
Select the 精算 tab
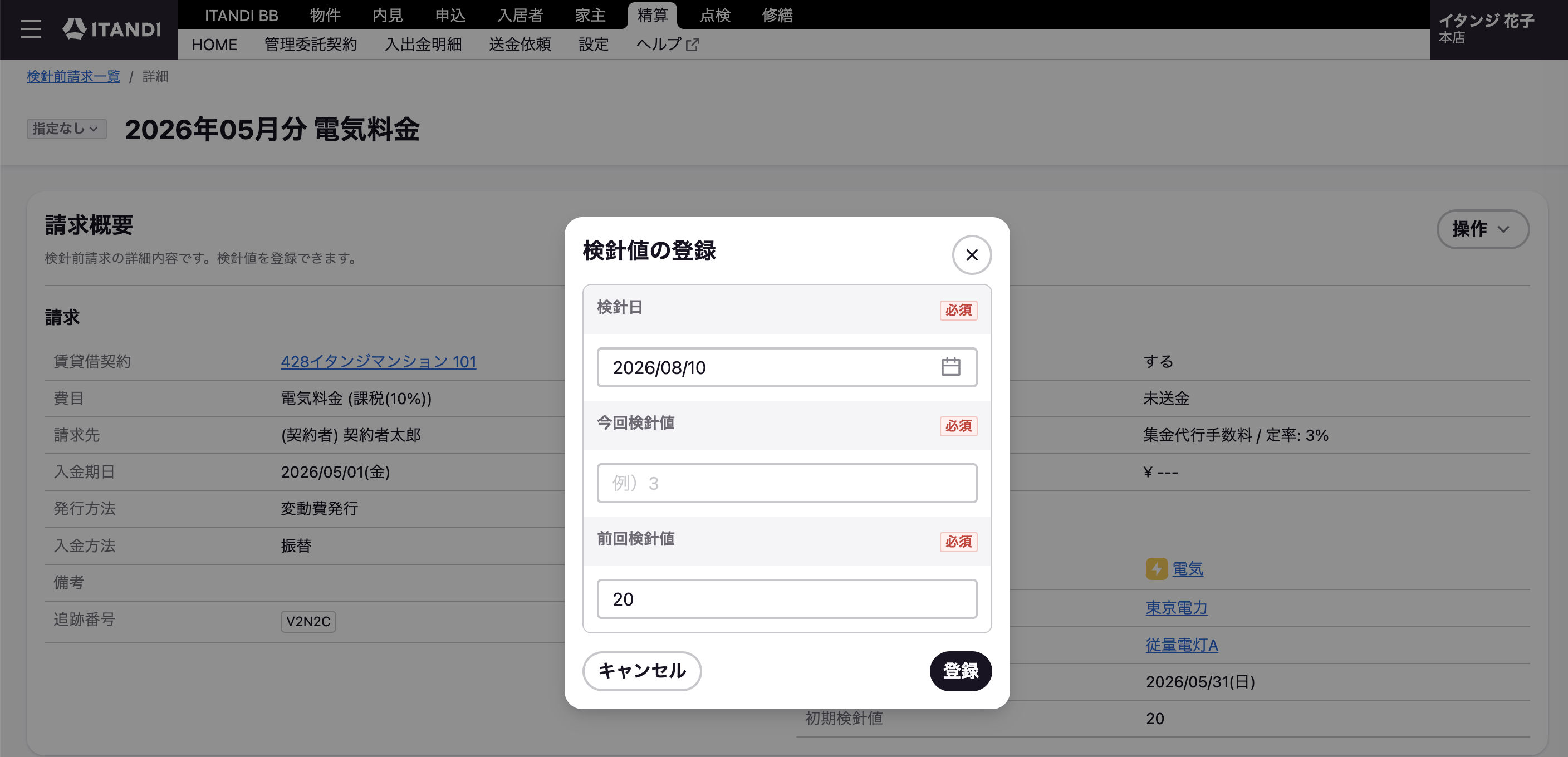(653, 15)
